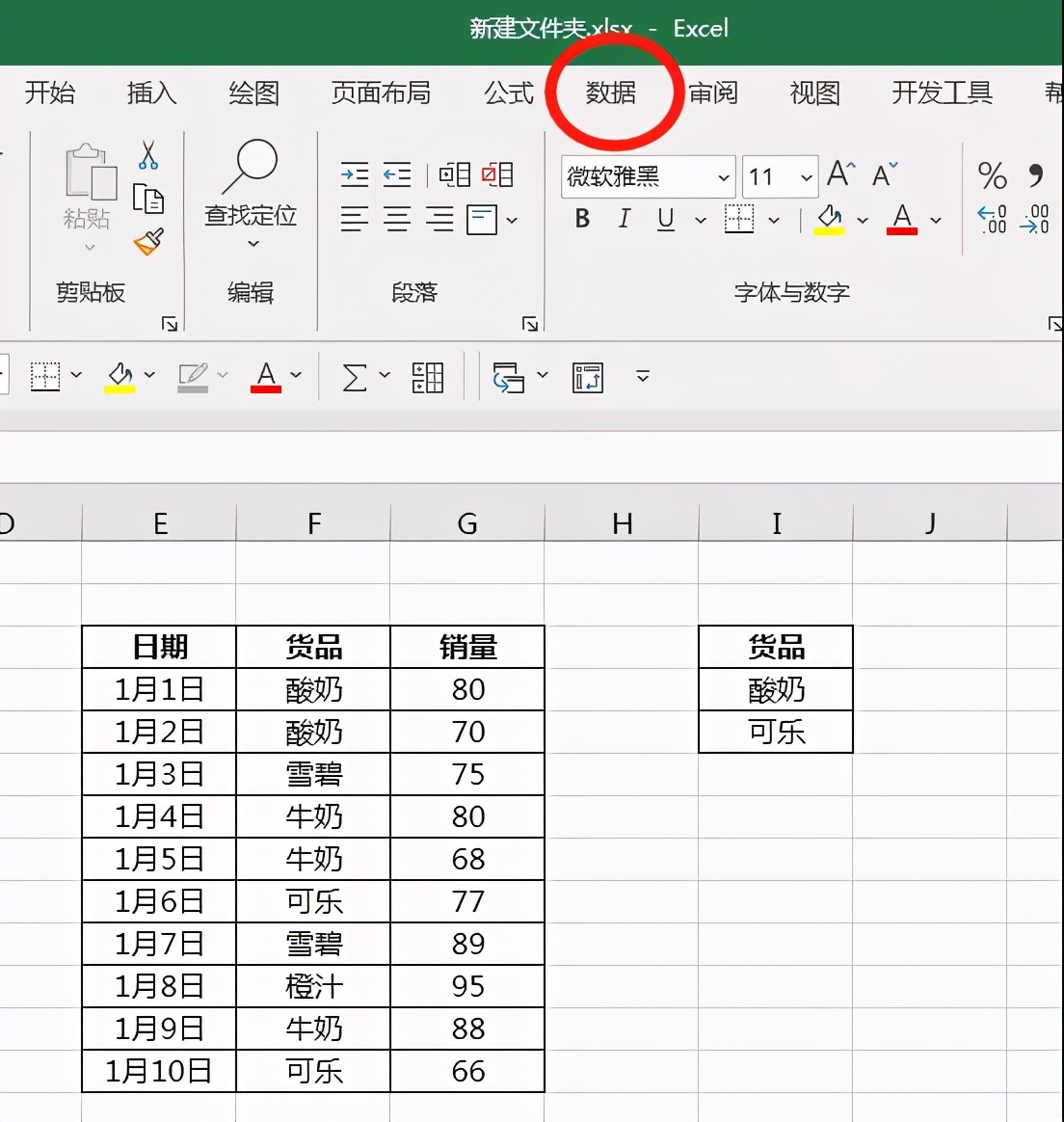Click the linked windows icon in quick toolbar

click(509, 378)
